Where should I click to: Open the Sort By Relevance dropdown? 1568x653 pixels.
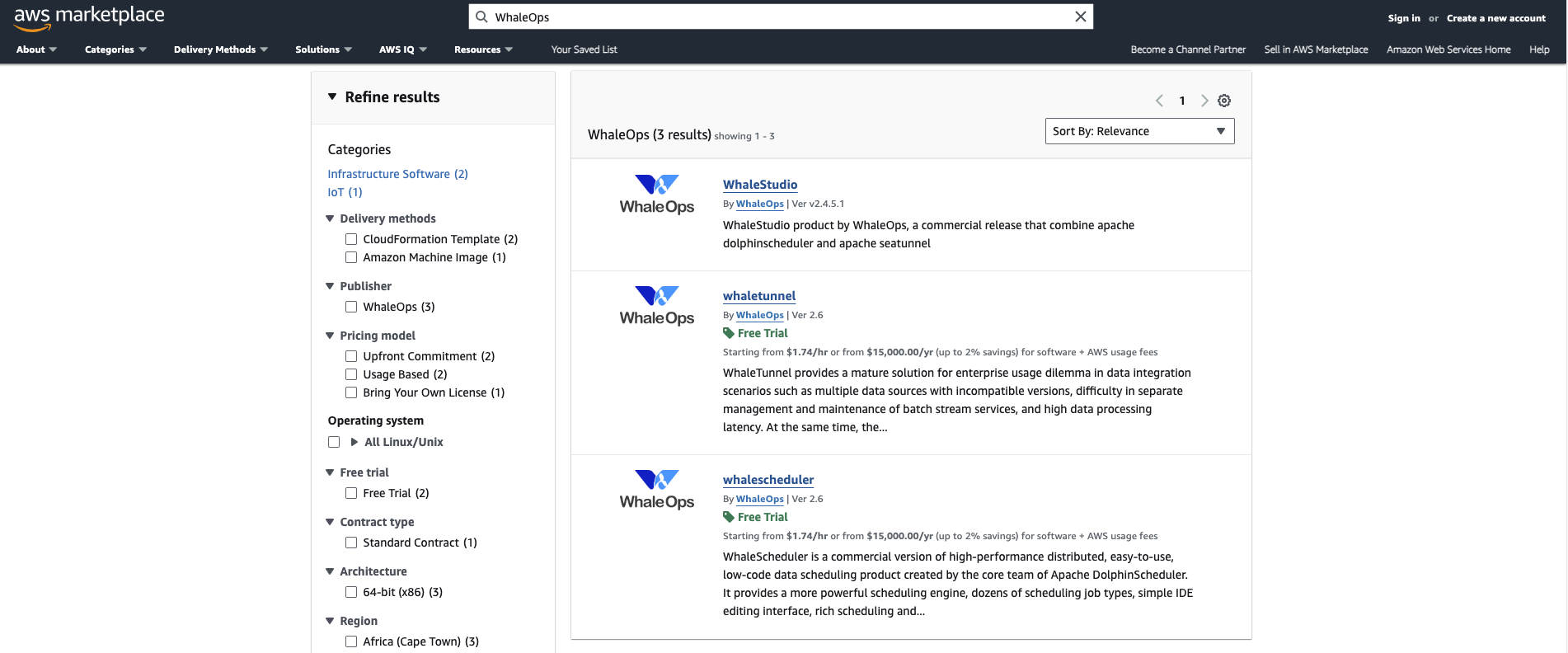click(1139, 131)
